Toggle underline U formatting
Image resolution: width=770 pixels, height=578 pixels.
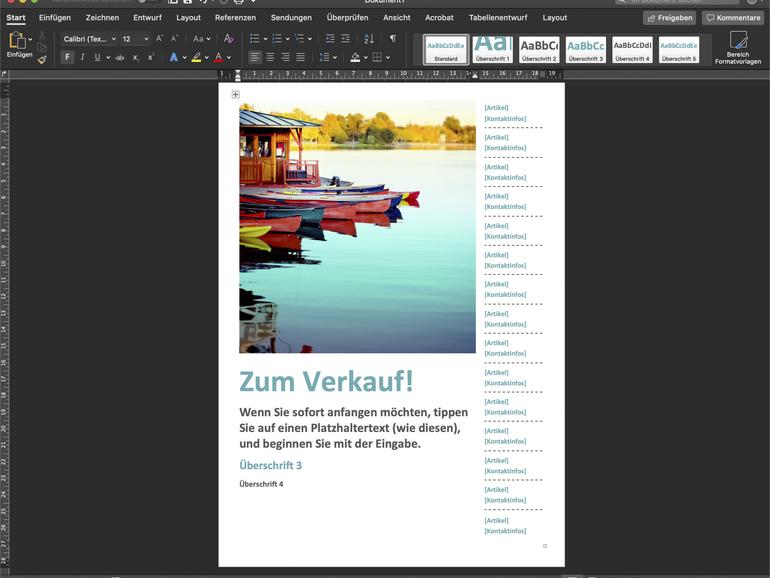(97, 57)
